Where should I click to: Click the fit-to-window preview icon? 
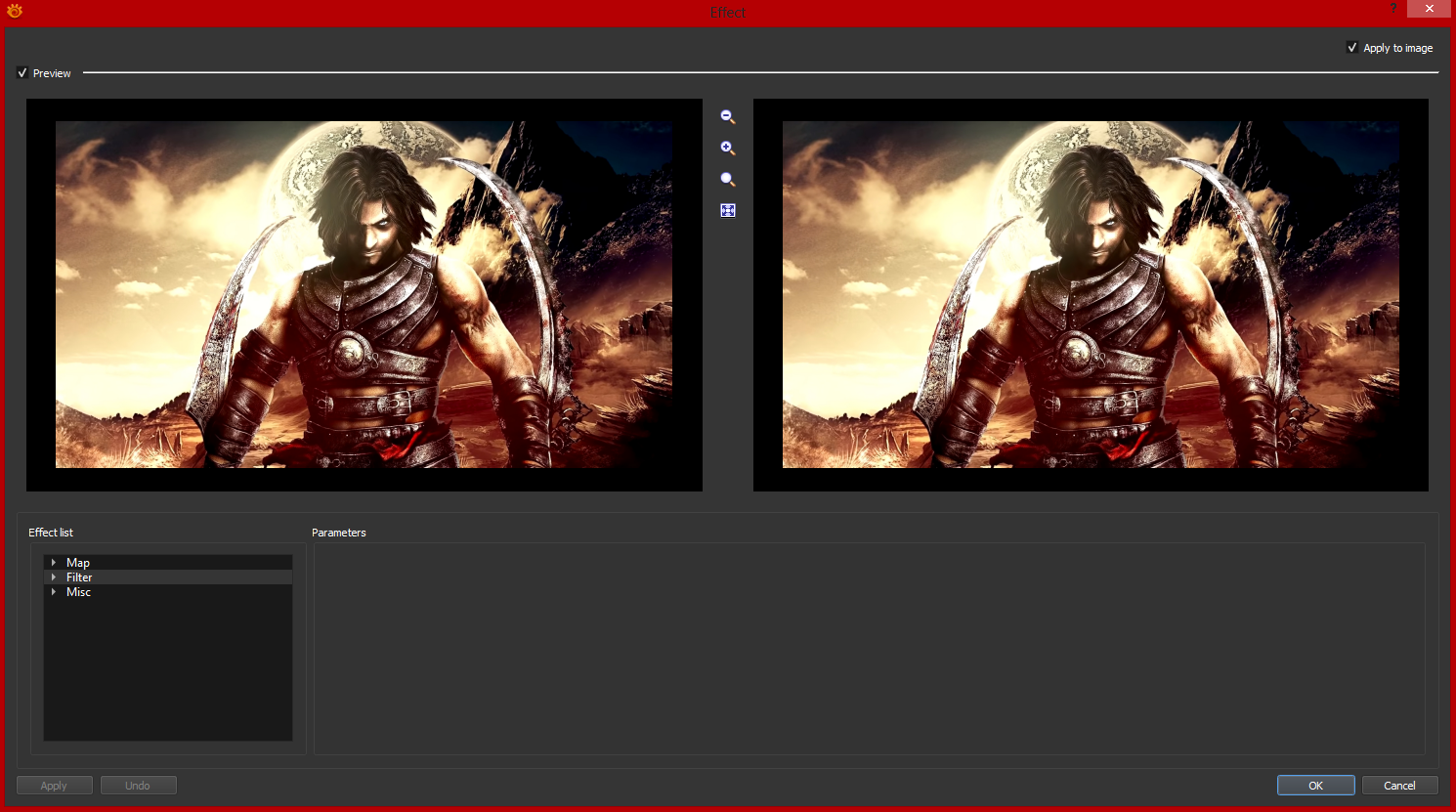coord(728,211)
